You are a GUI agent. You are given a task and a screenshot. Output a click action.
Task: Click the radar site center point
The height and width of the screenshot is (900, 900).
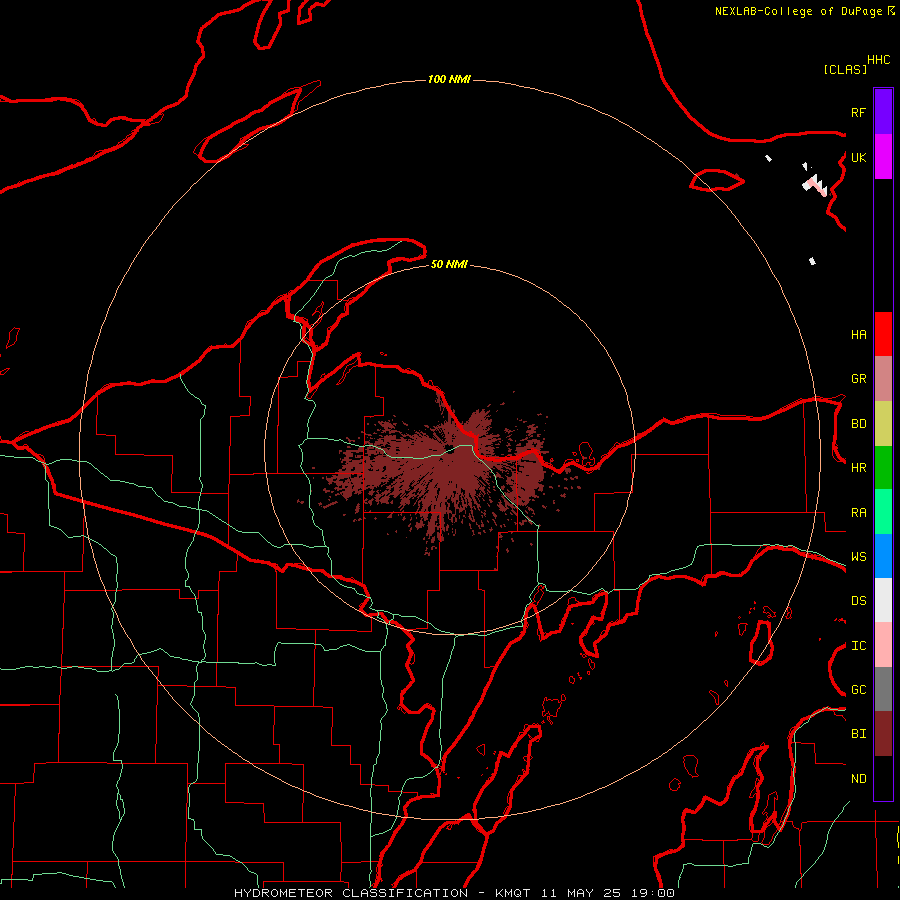tap(450, 451)
